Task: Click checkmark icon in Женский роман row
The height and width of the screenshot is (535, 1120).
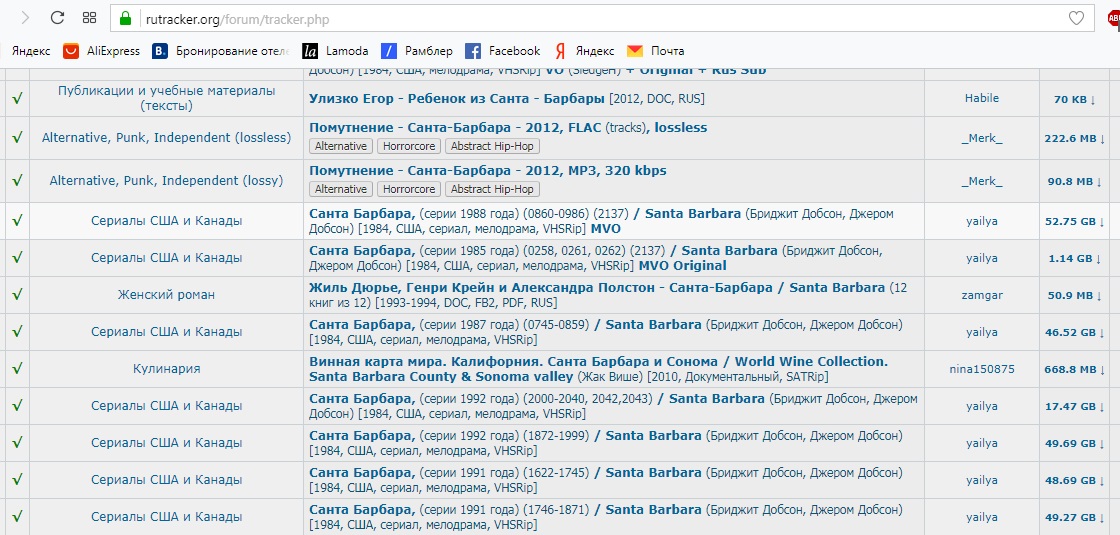Action: pos(16,294)
